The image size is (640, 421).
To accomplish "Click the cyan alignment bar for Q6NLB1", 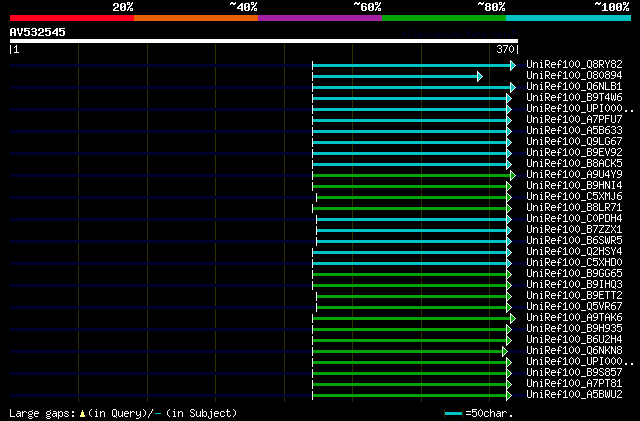I will [x=414, y=87].
